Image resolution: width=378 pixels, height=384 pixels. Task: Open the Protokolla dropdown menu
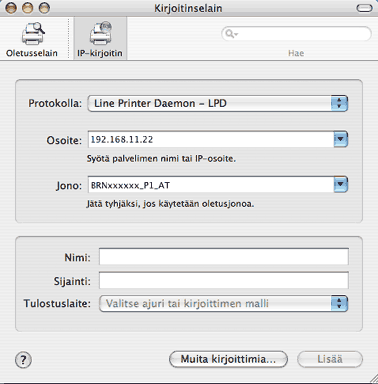[x=218, y=103]
